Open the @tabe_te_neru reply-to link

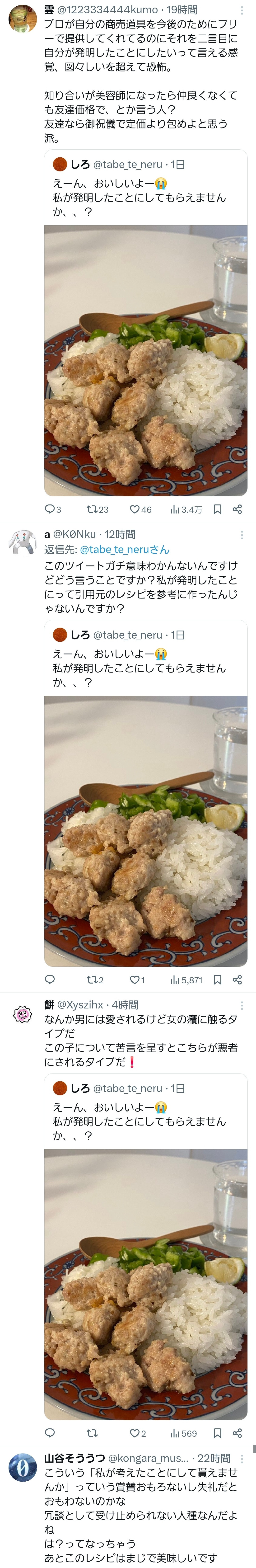[x=125, y=549]
